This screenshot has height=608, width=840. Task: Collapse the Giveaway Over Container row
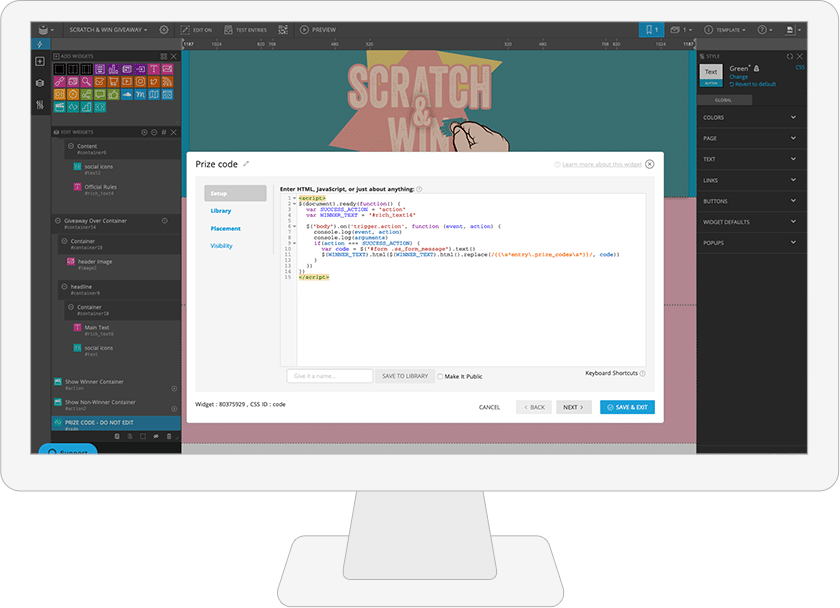(x=58, y=221)
